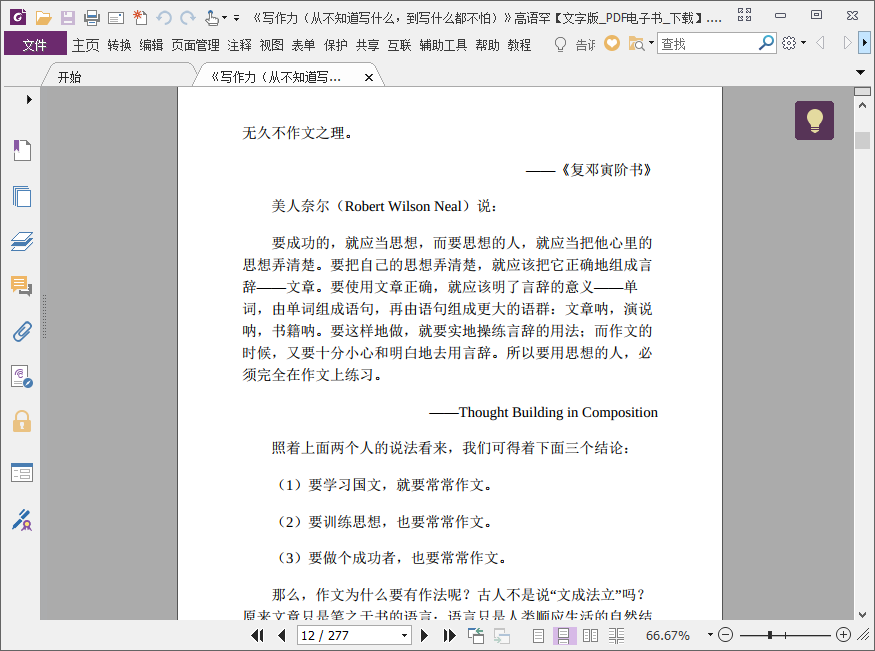Save document with the floppy disk icon
Viewport: 875px width, 651px height.
coord(68,18)
